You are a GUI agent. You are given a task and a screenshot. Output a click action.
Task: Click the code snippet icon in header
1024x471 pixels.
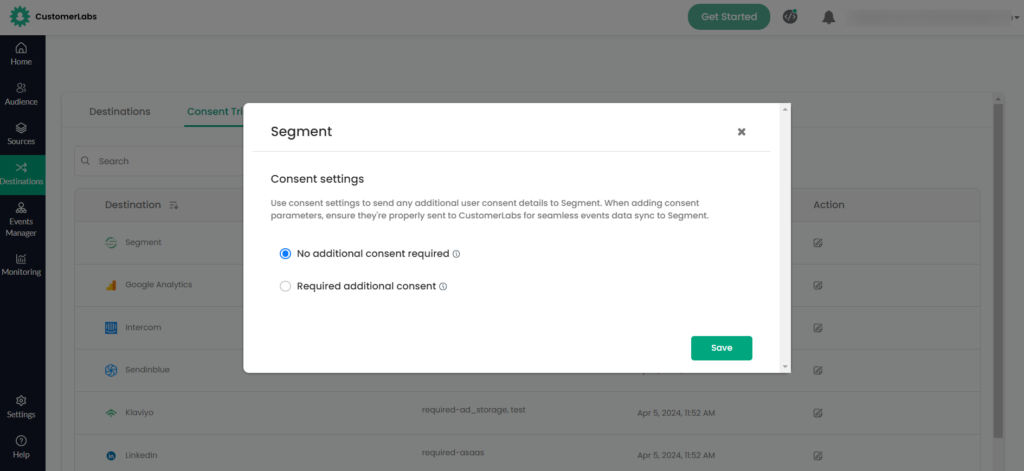click(790, 16)
